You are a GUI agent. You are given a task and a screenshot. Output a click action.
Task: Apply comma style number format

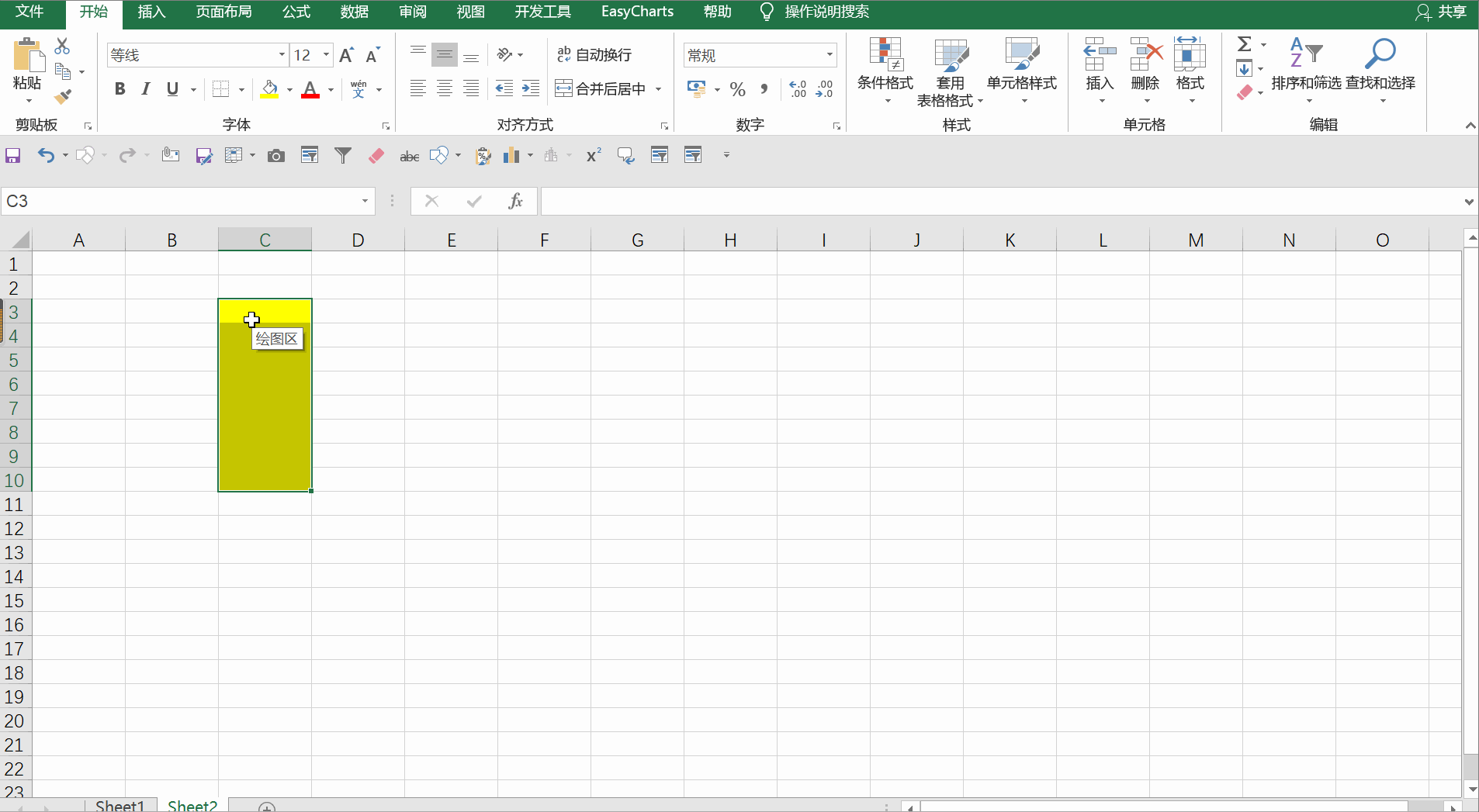[764, 89]
